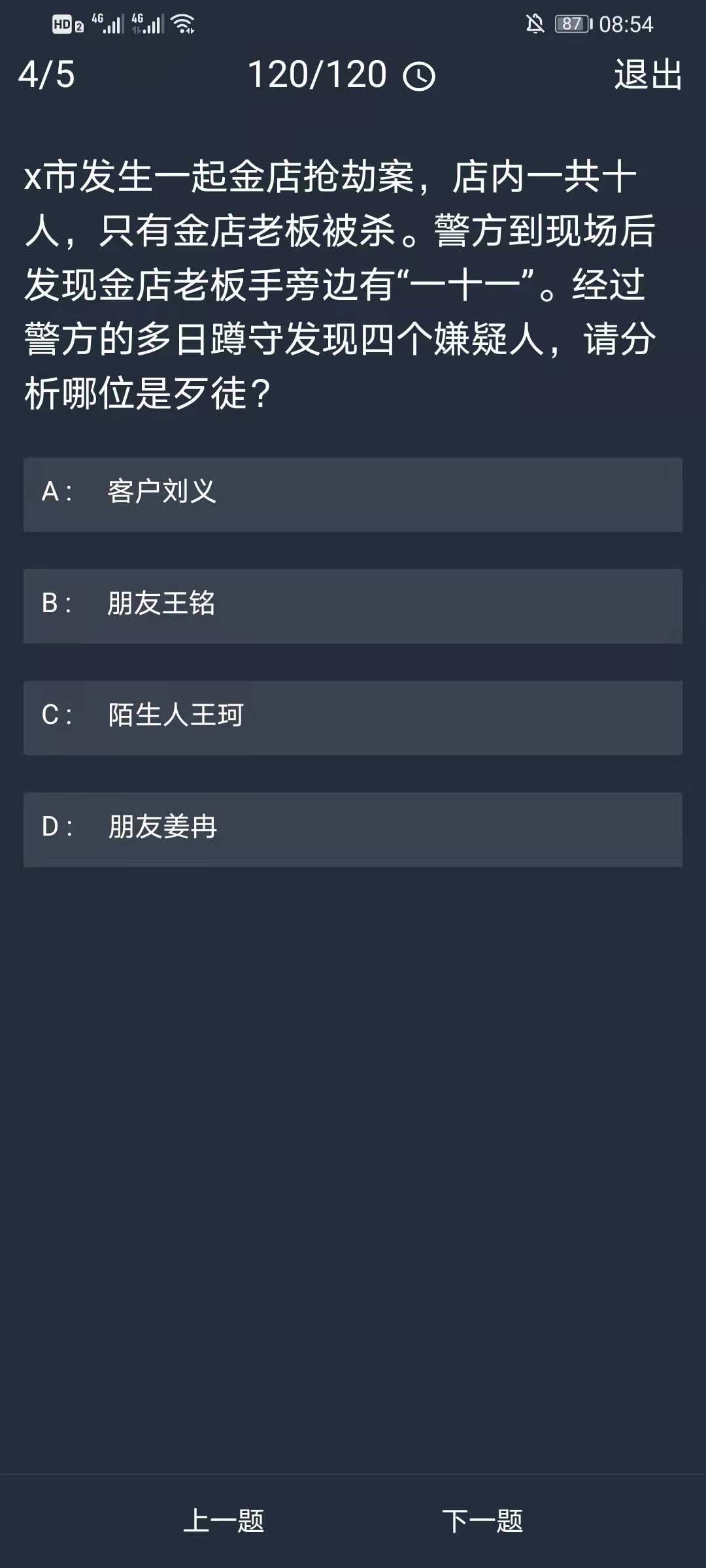Tap the quoted clue “一十一” in the question
This screenshot has height=1568, width=706.
click(x=465, y=286)
